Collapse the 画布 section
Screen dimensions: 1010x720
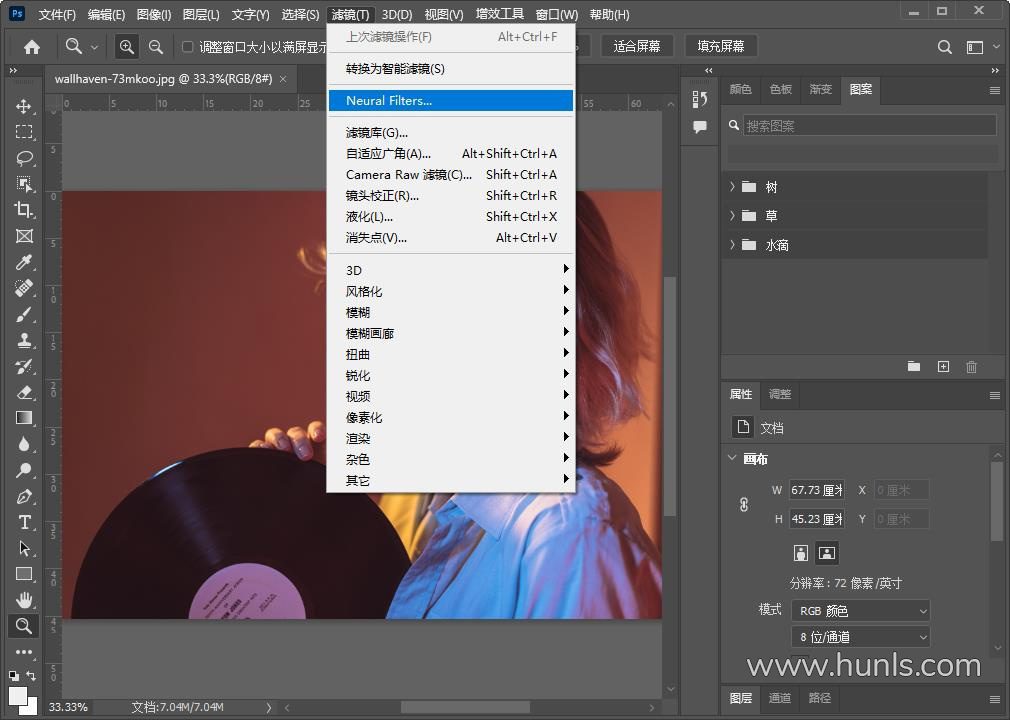(x=732, y=458)
